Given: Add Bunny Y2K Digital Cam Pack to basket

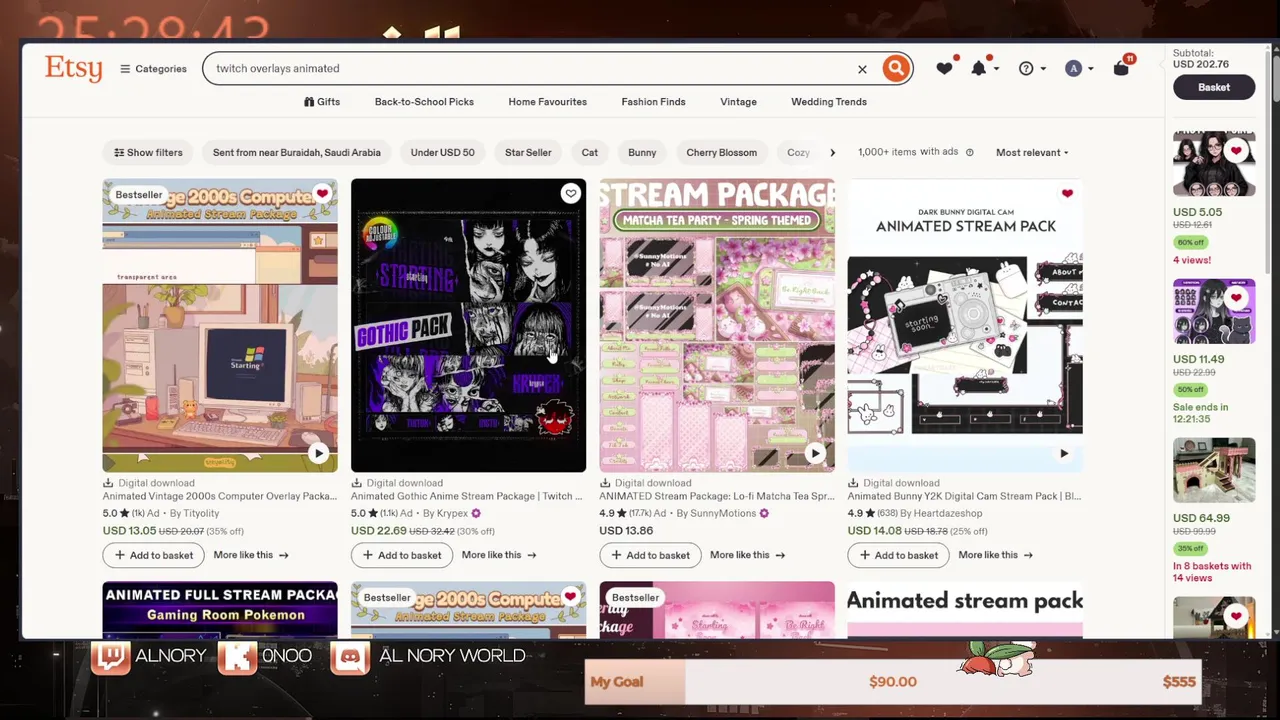Looking at the screenshot, I should click(898, 555).
